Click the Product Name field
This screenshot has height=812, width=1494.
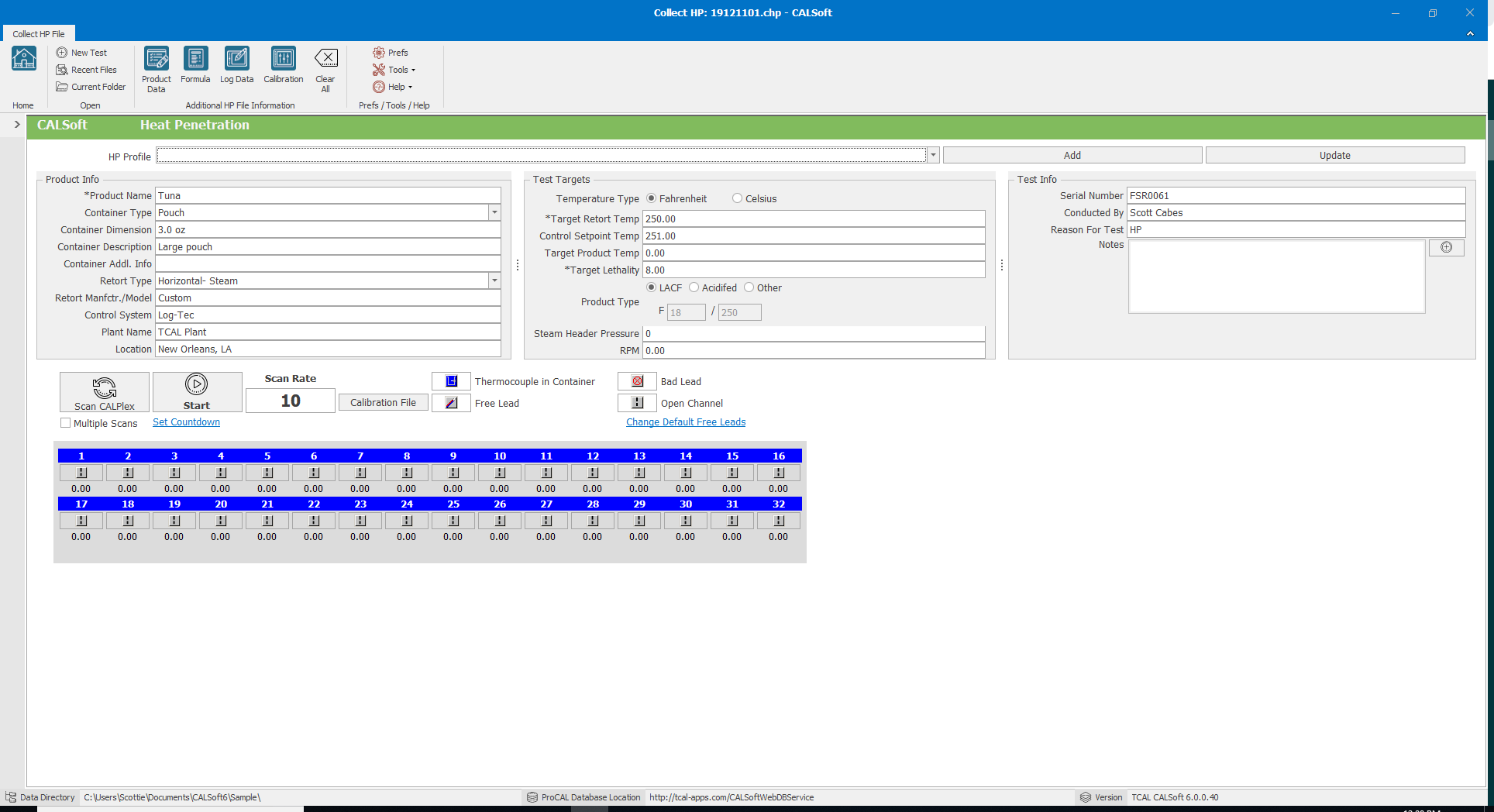[x=328, y=196]
